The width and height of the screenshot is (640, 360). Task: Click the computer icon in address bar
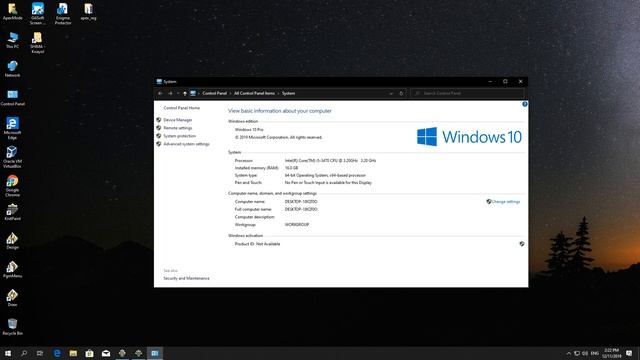coord(193,93)
